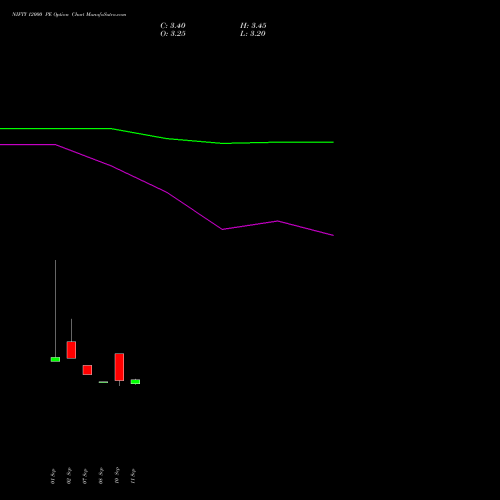The width and height of the screenshot is (500, 500).
Task: Click the 07 Sep date label
Action: pos(85,476)
